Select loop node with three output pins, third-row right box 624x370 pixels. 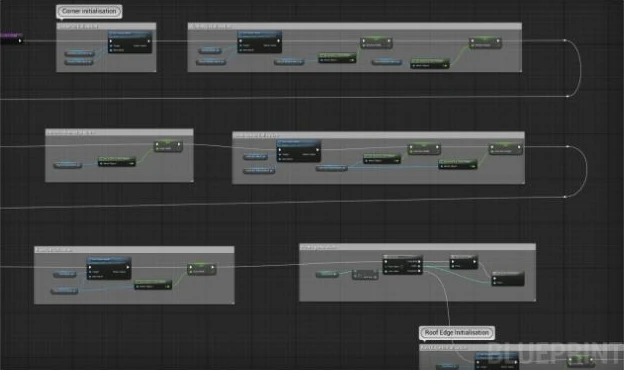(402, 265)
